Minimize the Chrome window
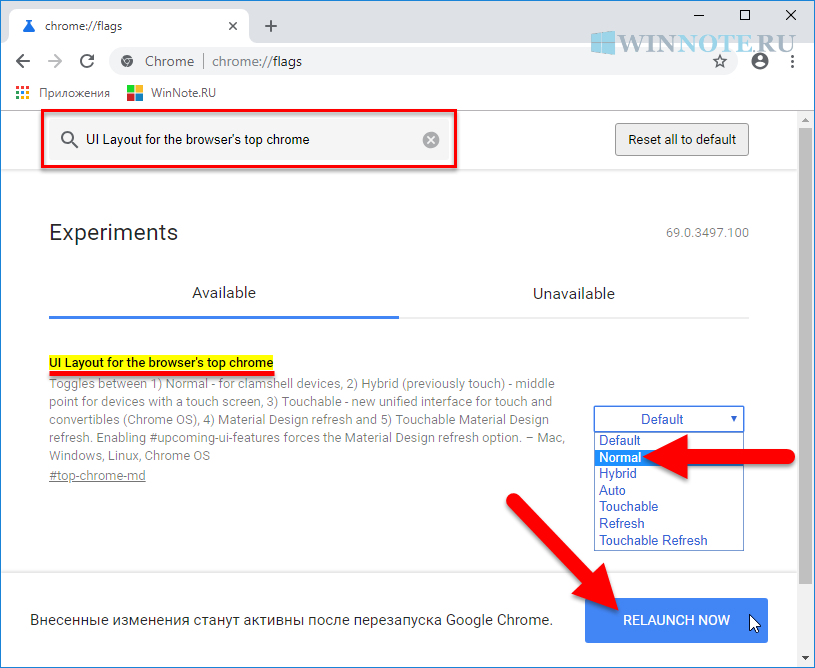 coord(699,16)
